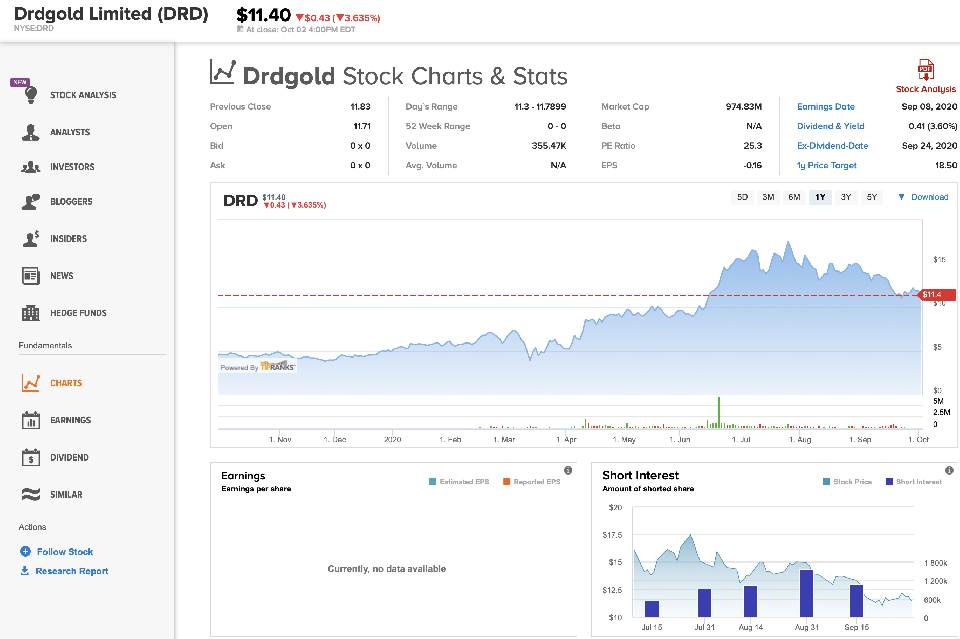The width and height of the screenshot is (960, 639).
Task: Open the Insiders icon
Action: point(31,239)
